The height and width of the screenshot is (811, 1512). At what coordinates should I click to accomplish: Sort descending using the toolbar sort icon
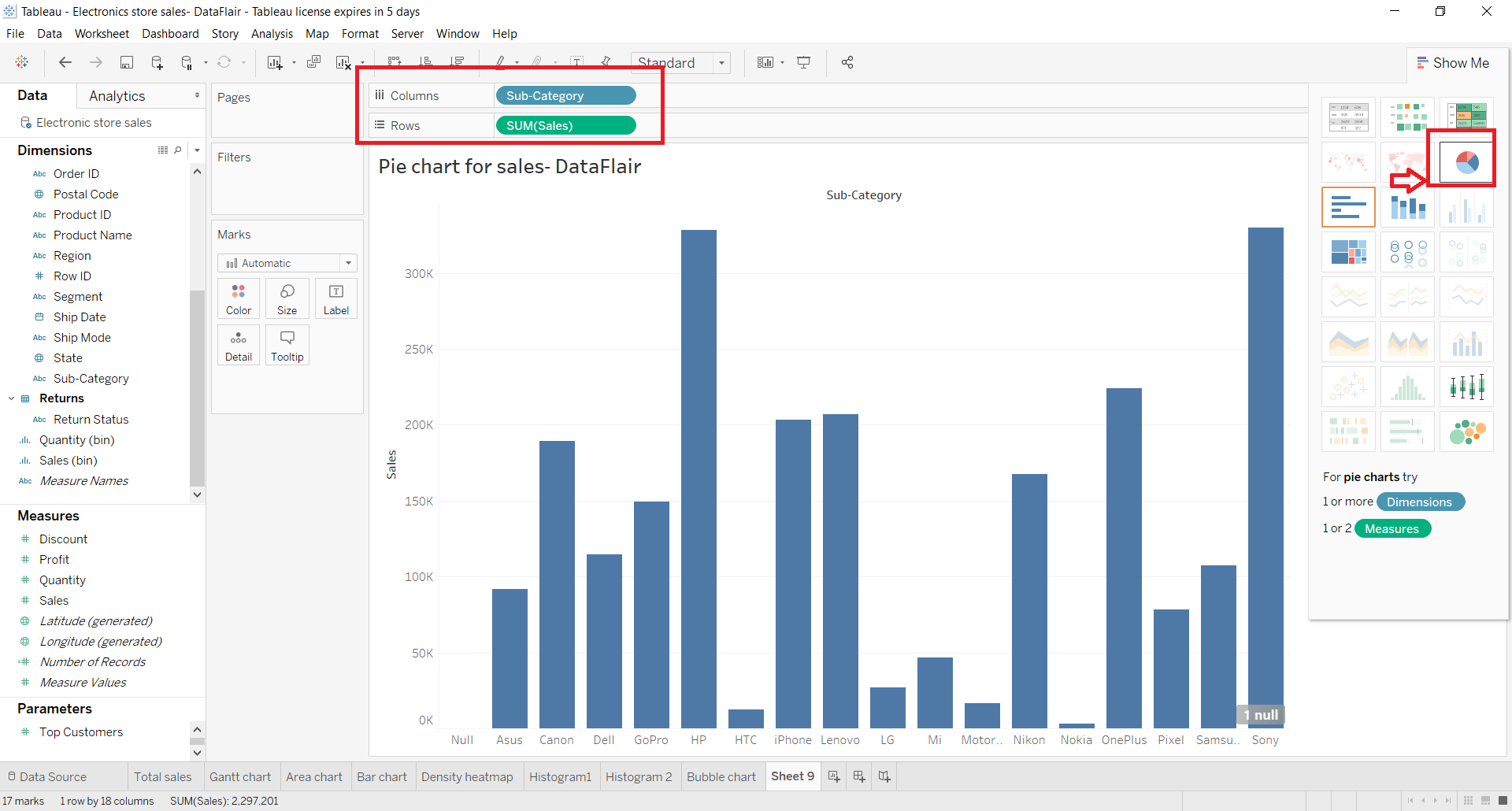coord(457,61)
